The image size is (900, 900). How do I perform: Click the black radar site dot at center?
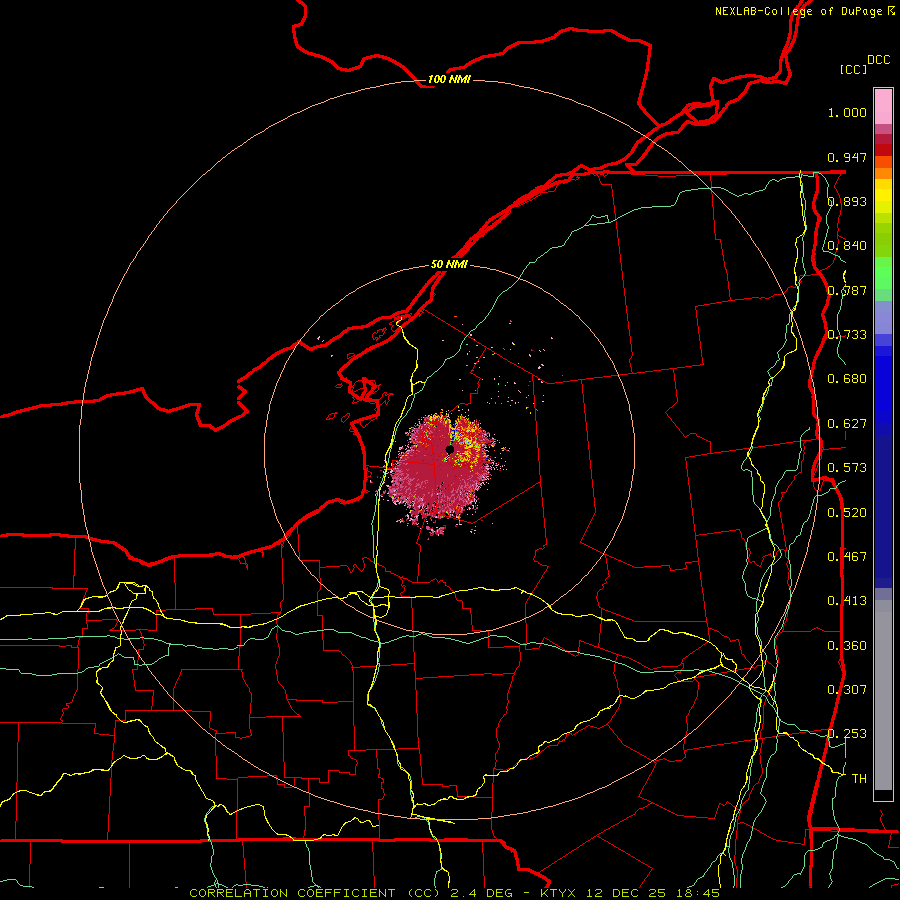[449, 449]
